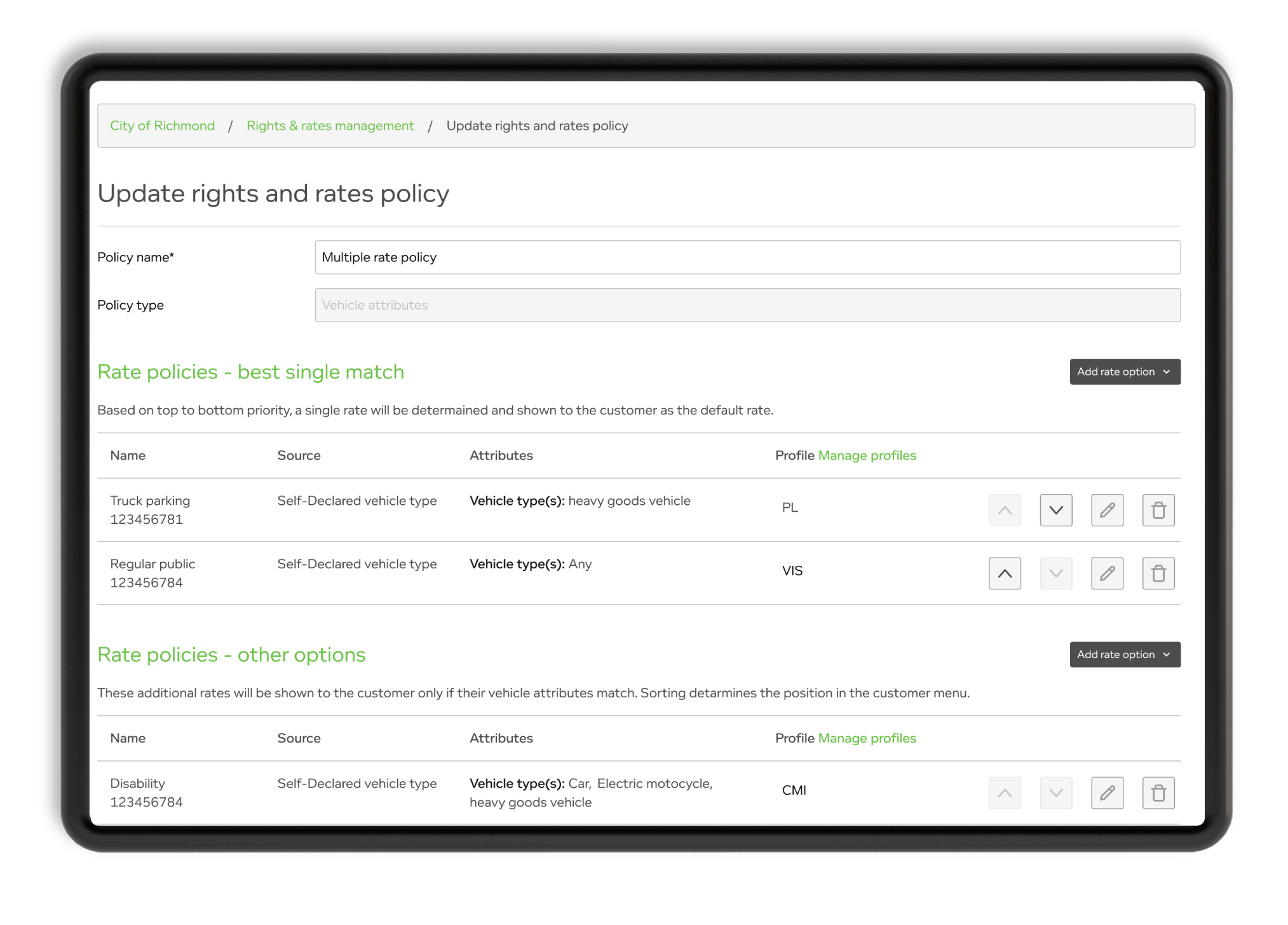1288x925 pixels.
Task: Move Regular public up in priority
Action: [1005, 573]
